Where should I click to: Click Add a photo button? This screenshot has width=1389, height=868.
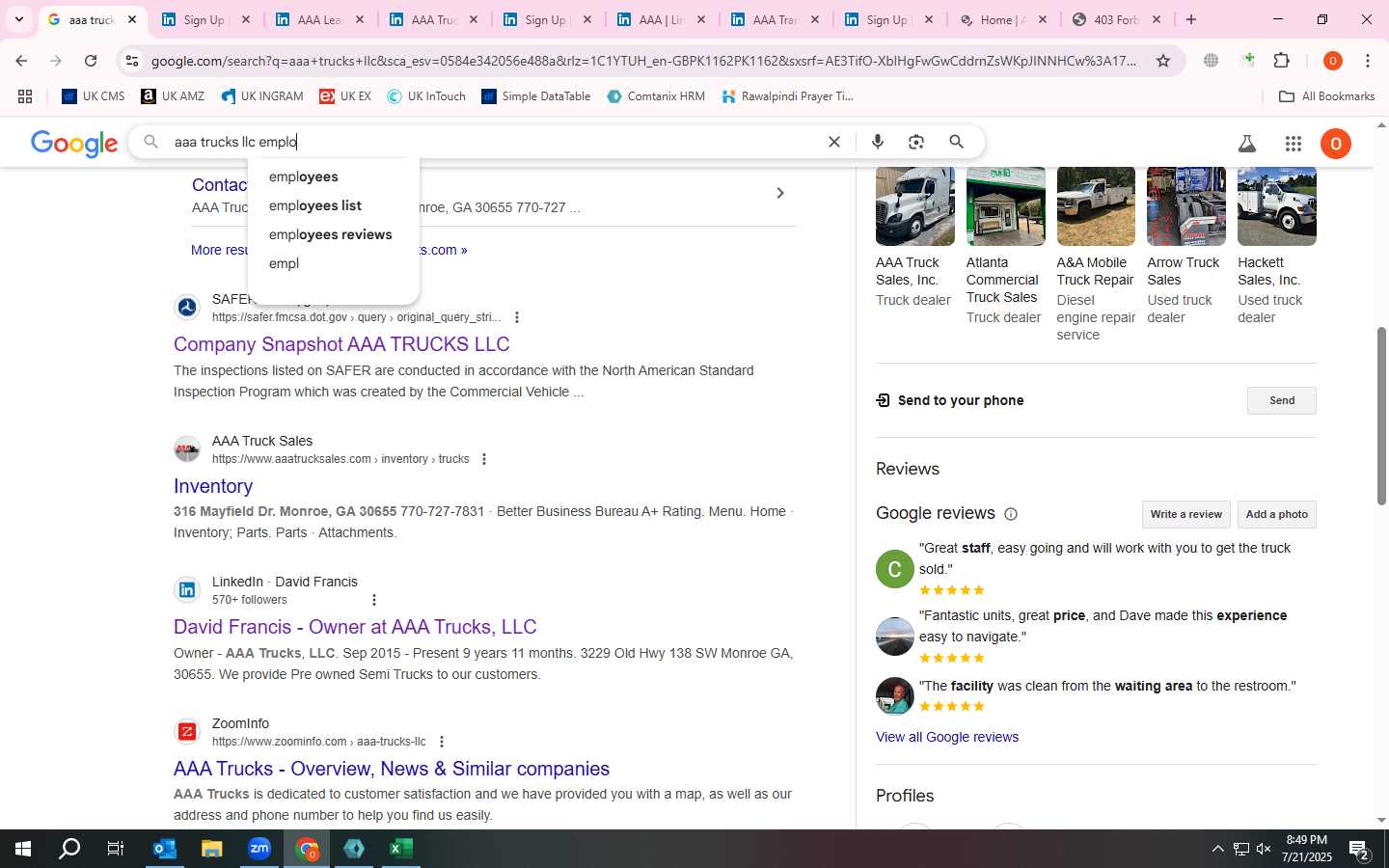coord(1276,514)
